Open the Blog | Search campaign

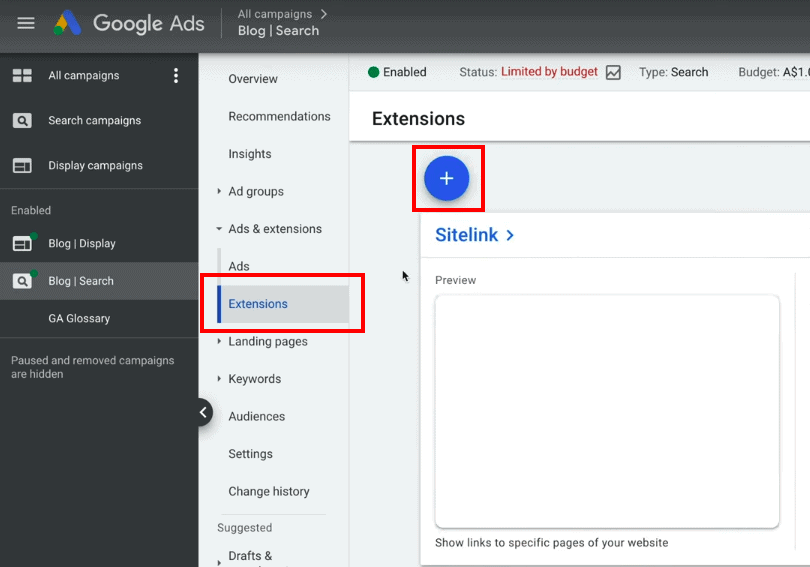[81, 281]
